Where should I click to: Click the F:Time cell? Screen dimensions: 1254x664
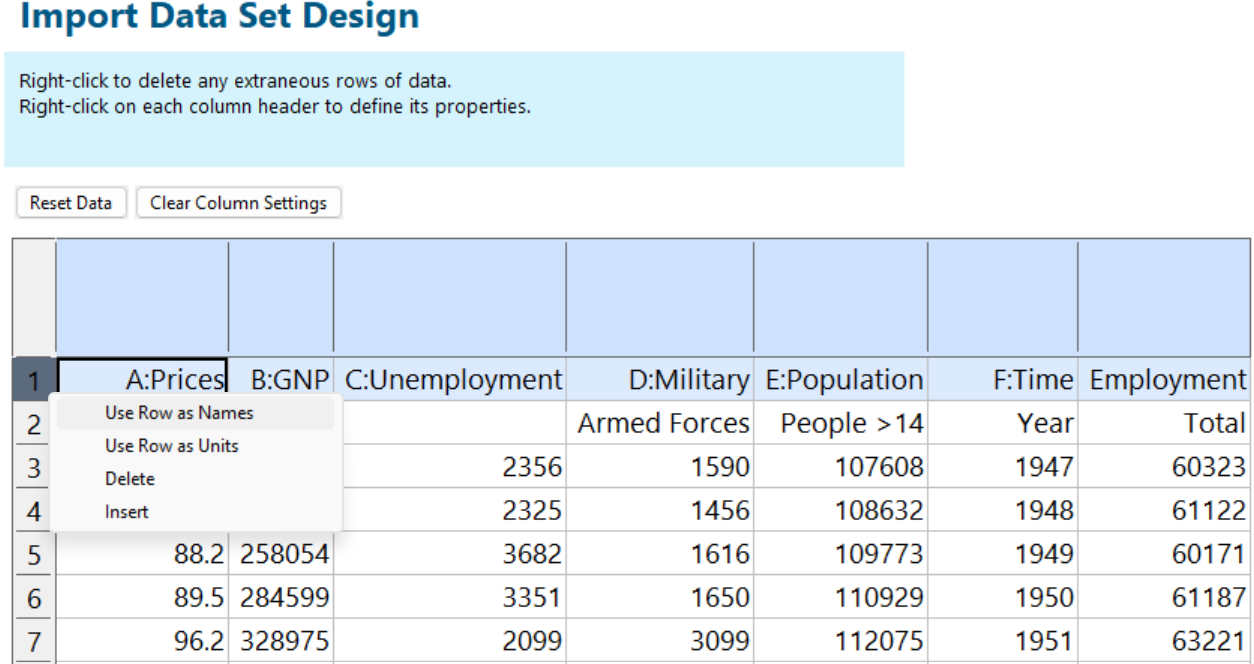click(x=1003, y=380)
